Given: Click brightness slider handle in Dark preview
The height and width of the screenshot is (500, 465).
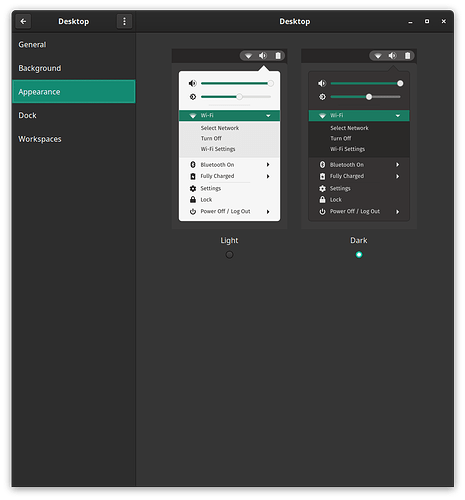Looking at the screenshot, I should coord(369,97).
